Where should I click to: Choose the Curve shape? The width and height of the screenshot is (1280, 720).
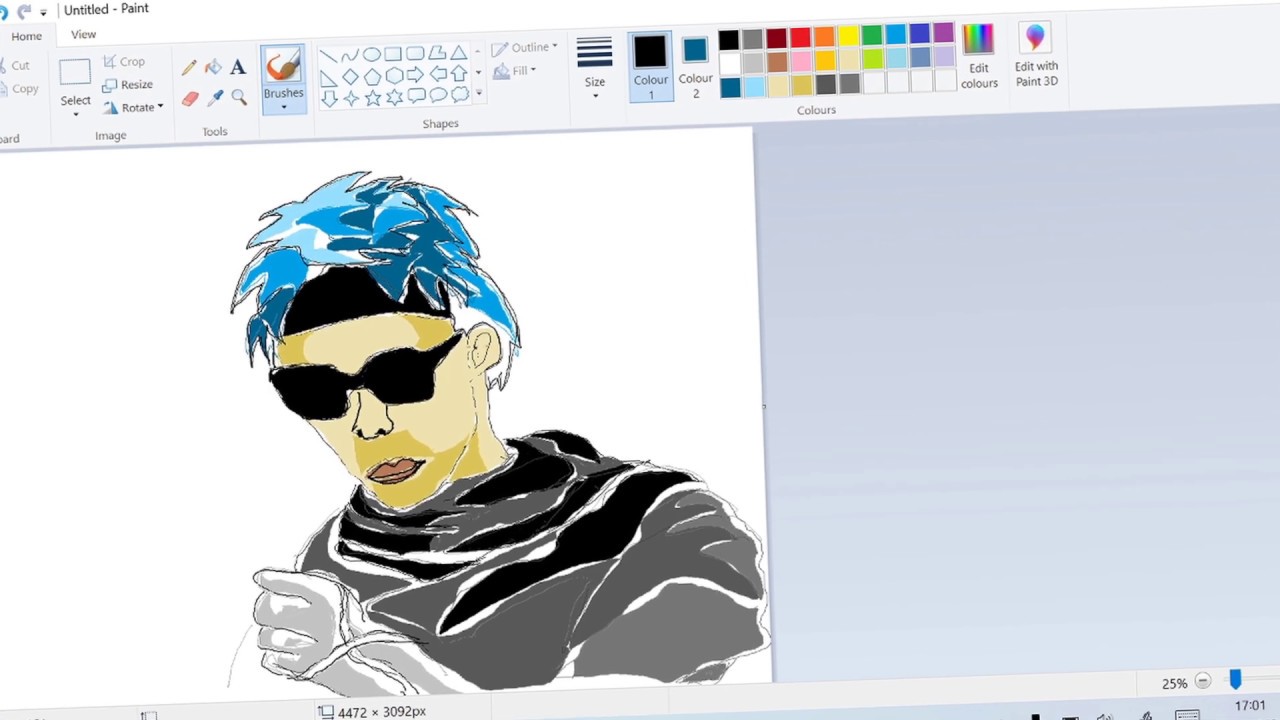tap(350, 55)
